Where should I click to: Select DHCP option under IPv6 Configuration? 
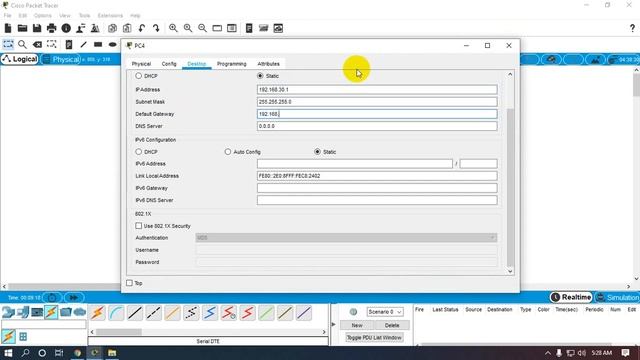point(139,152)
